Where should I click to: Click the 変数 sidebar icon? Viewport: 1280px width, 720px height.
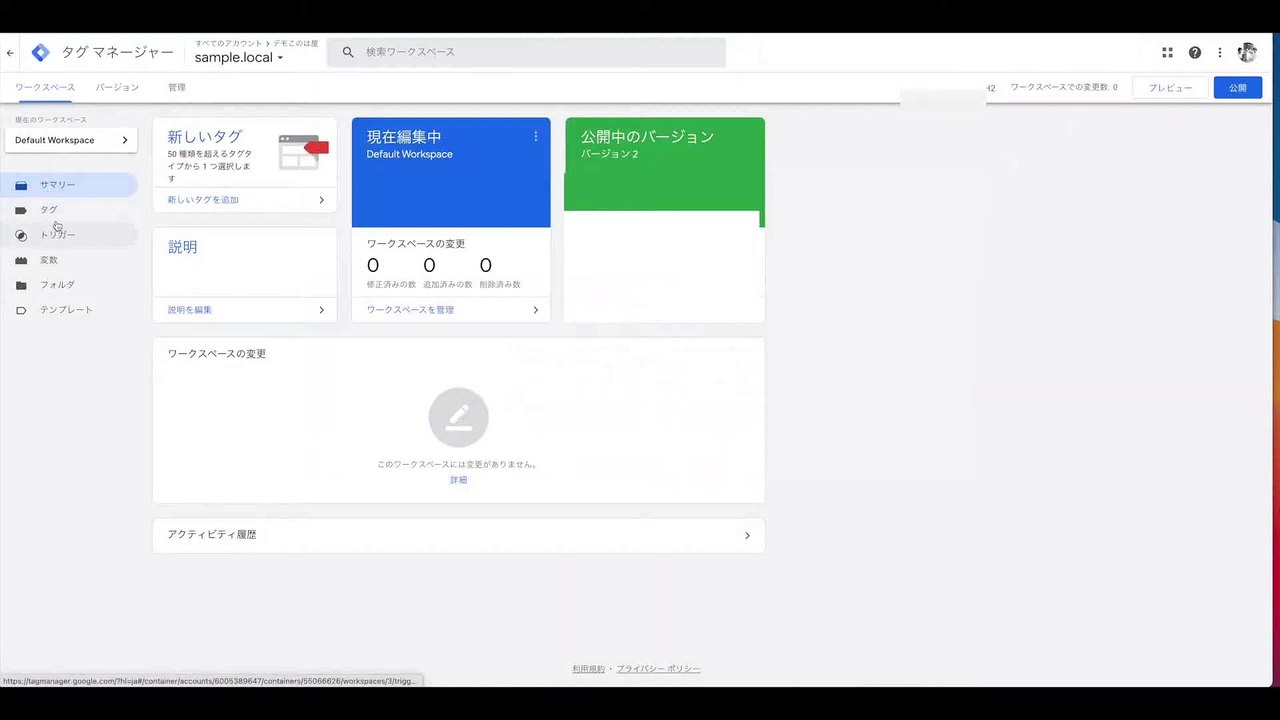click(x=21, y=260)
